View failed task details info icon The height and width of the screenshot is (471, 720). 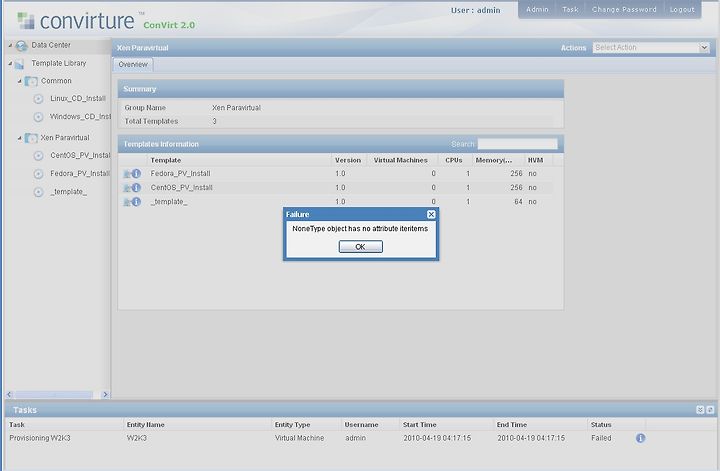tap(641, 438)
